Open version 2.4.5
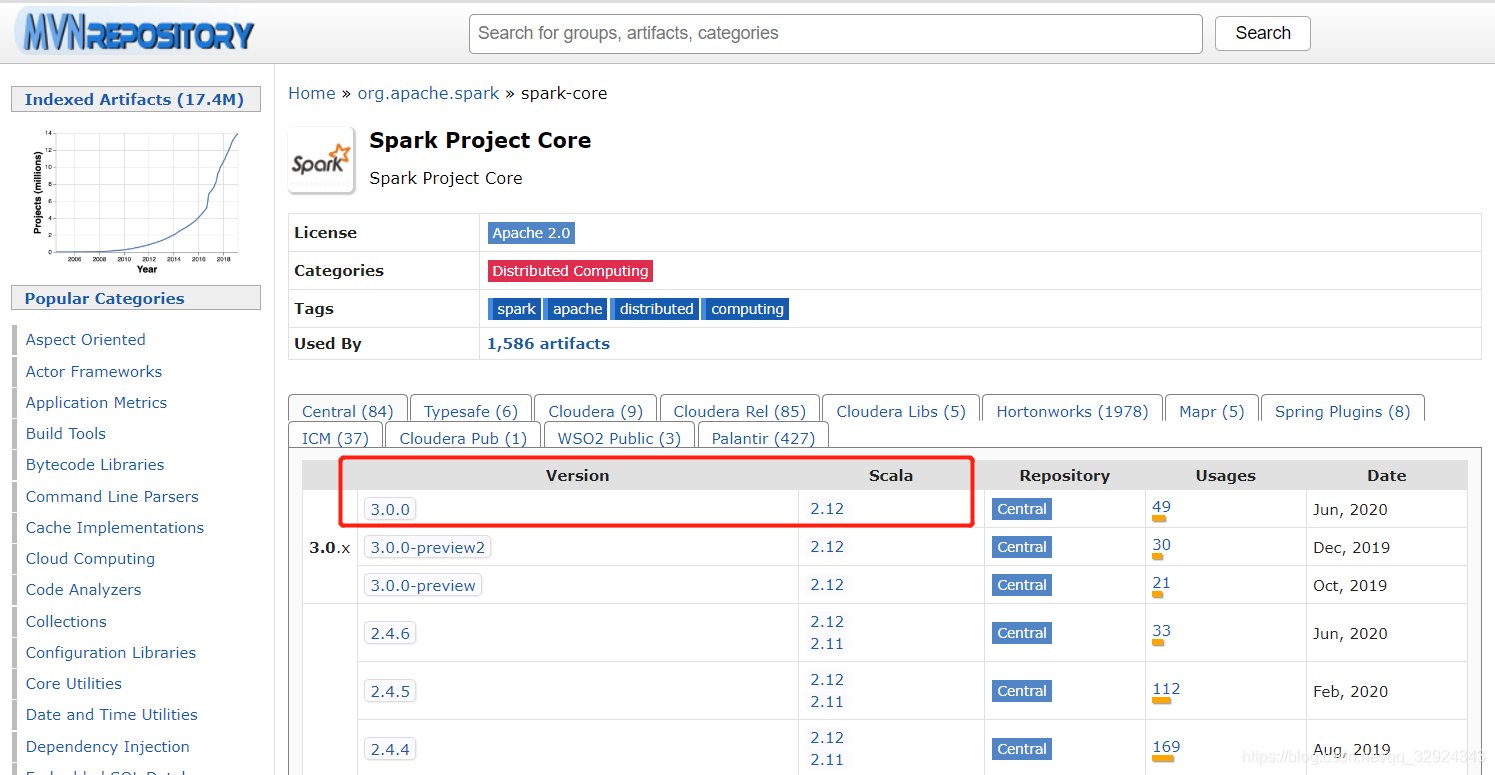Viewport: 1495px width, 775px height. pyautogui.click(x=390, y=691)
